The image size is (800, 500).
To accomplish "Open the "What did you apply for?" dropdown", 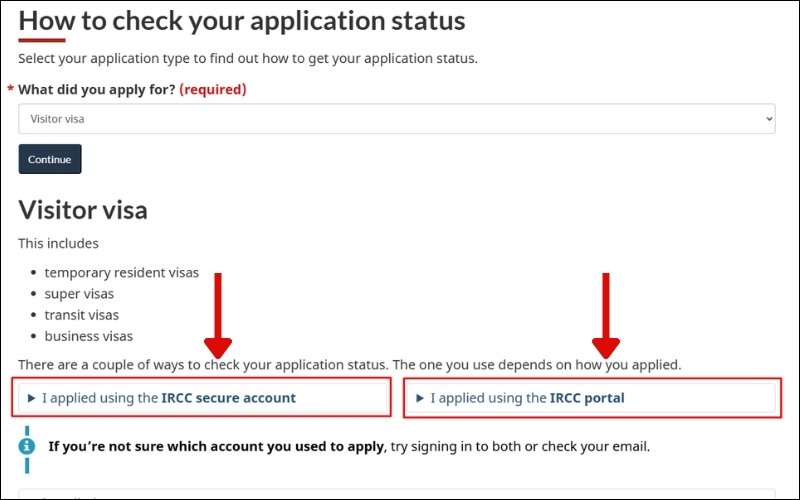I will (x=396, y=119).
